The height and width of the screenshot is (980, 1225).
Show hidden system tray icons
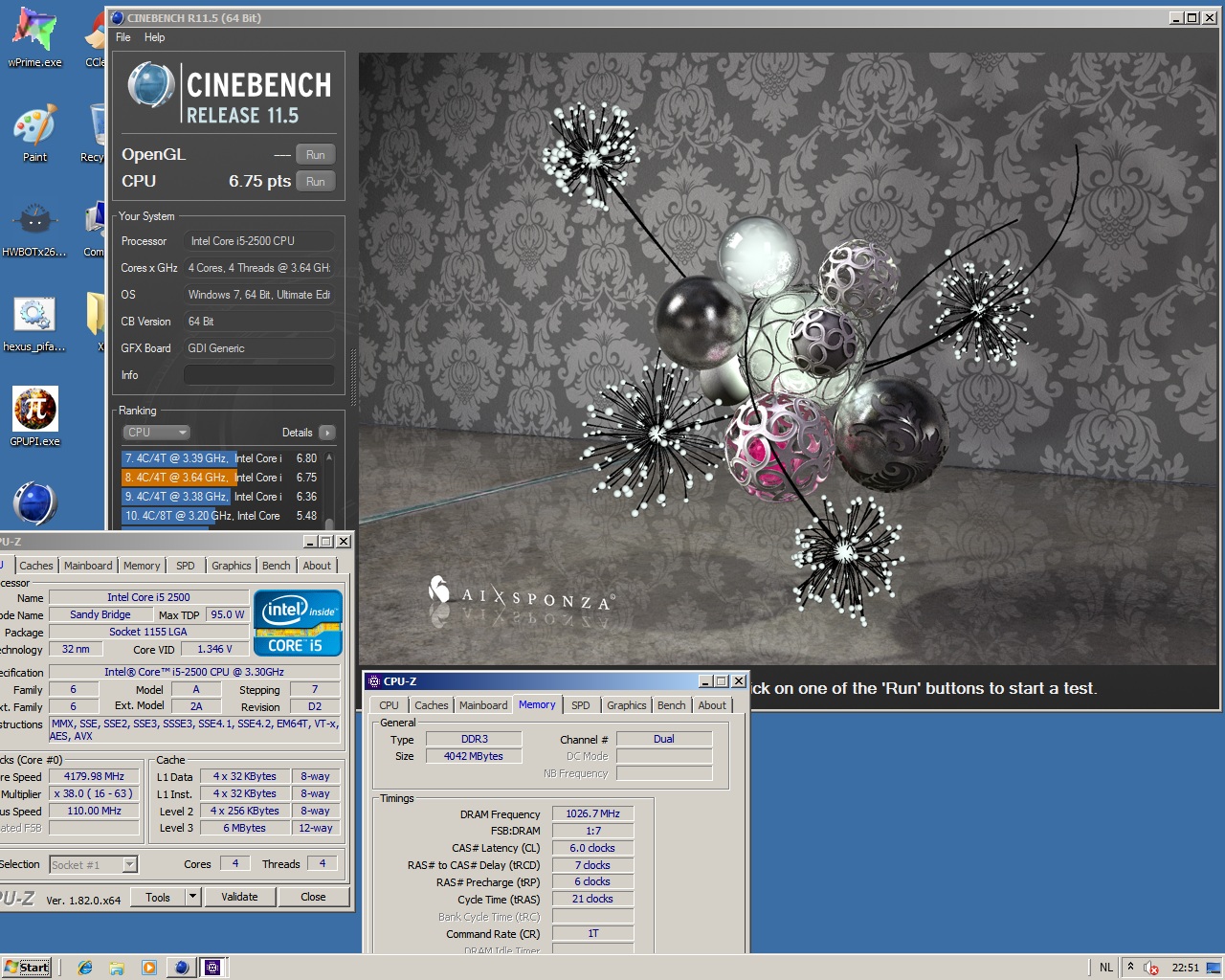tap(1130, 967)
